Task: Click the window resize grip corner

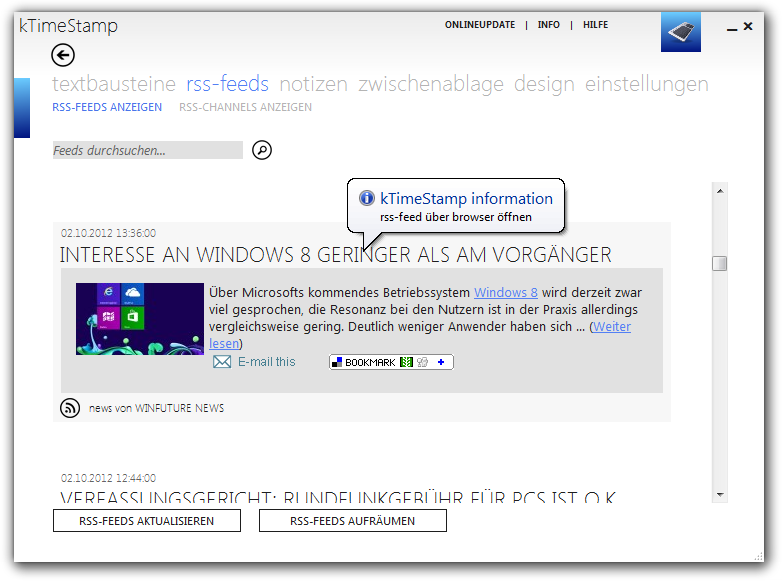Action: (759, 557)
